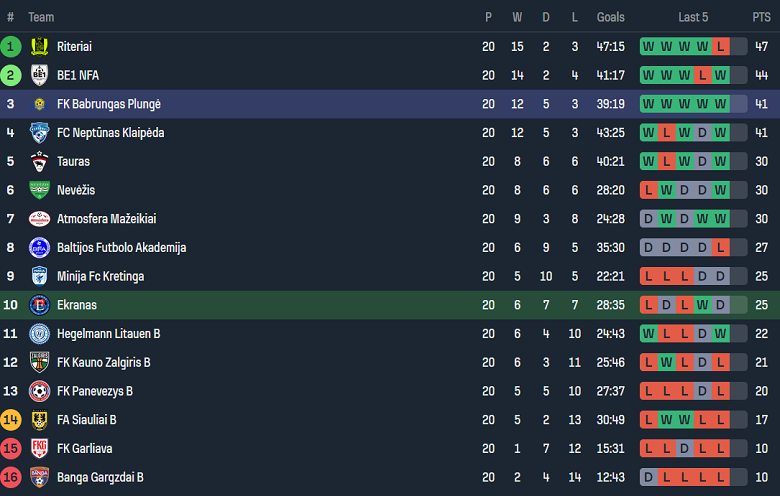The width and height of the screenshot is (780, 496).
Task: Sort table by PTS column header
Action: click(x=761, y=17)
